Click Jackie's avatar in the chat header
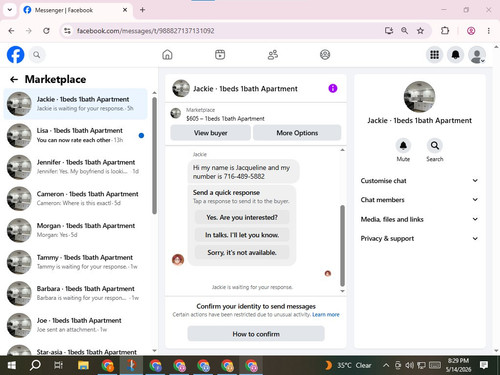 (x=181, y=88)
